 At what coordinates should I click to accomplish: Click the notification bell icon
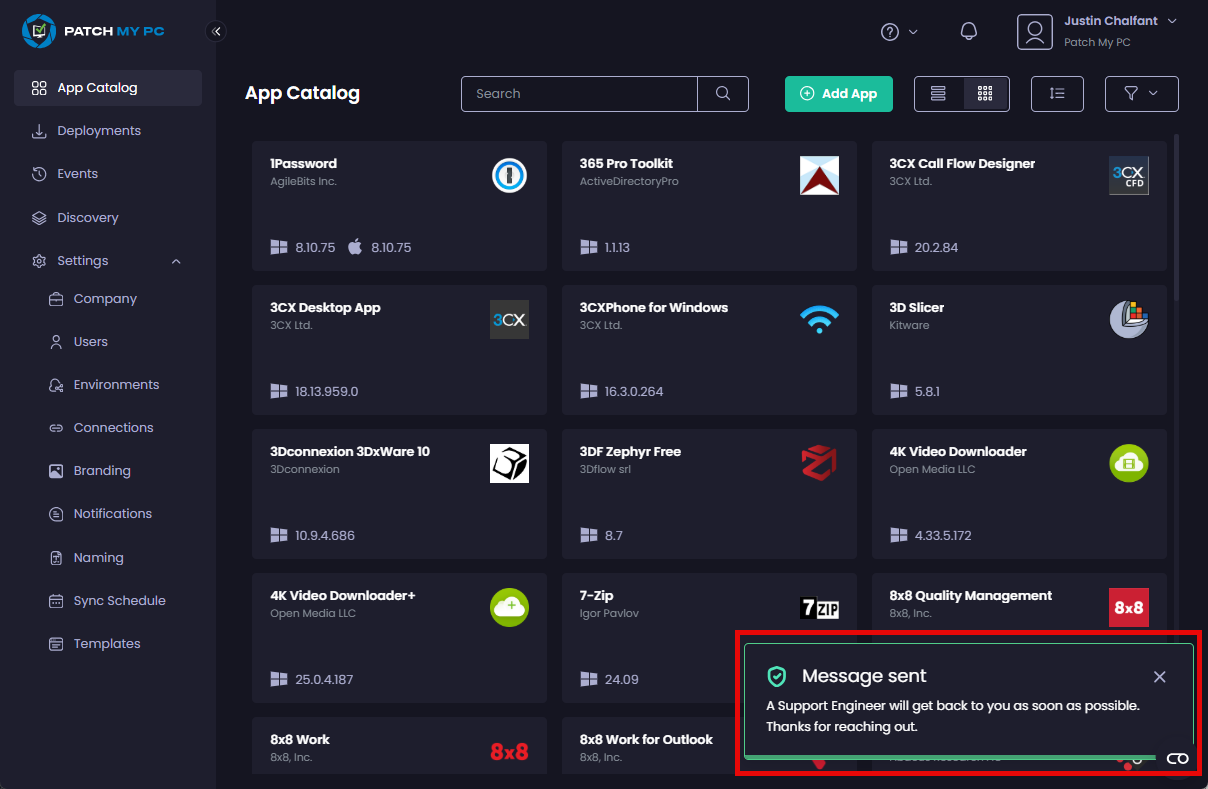click(968, 31)
